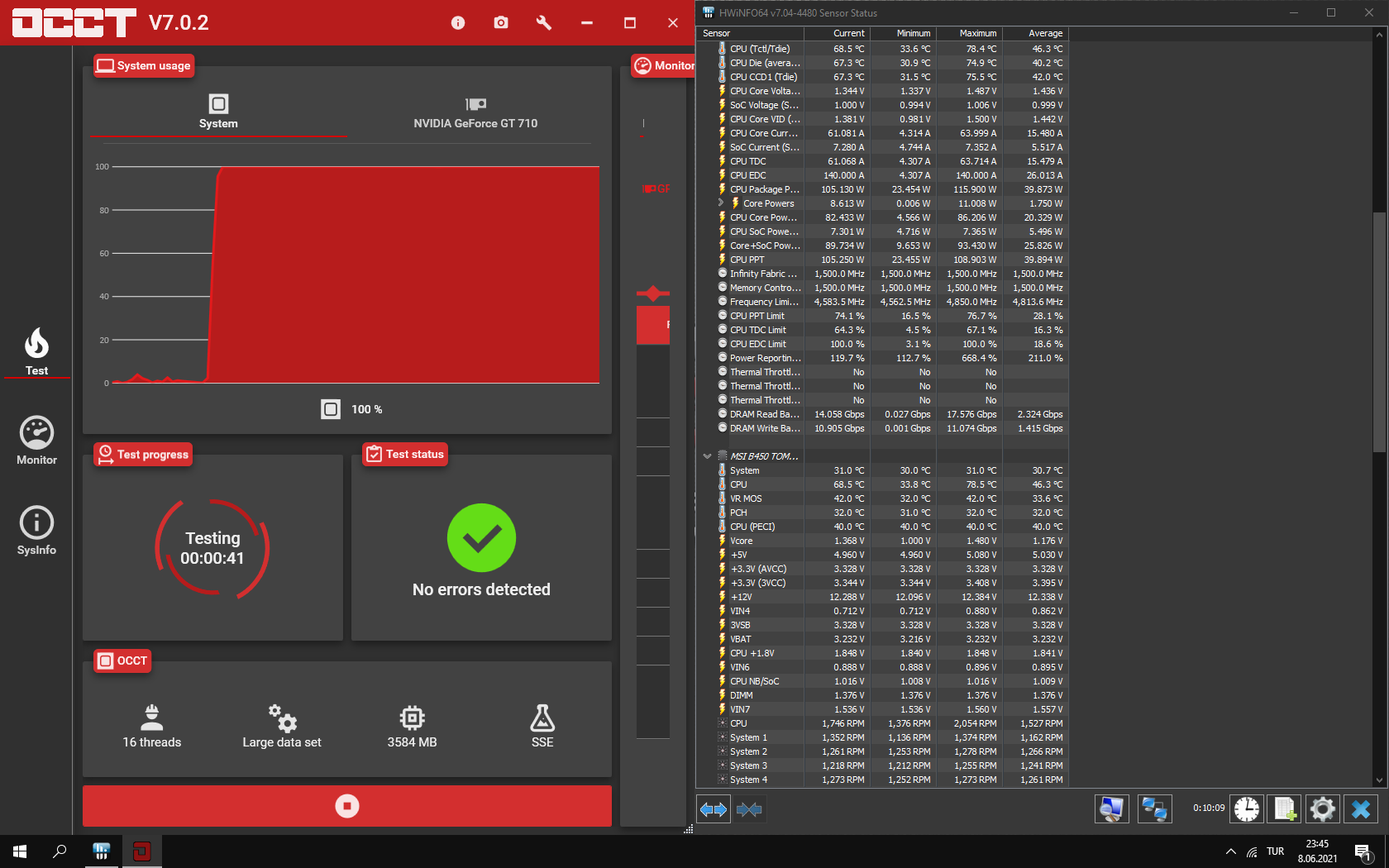
Task: Start HWiNFO logging with document icon
Action: pos(1285,809)
